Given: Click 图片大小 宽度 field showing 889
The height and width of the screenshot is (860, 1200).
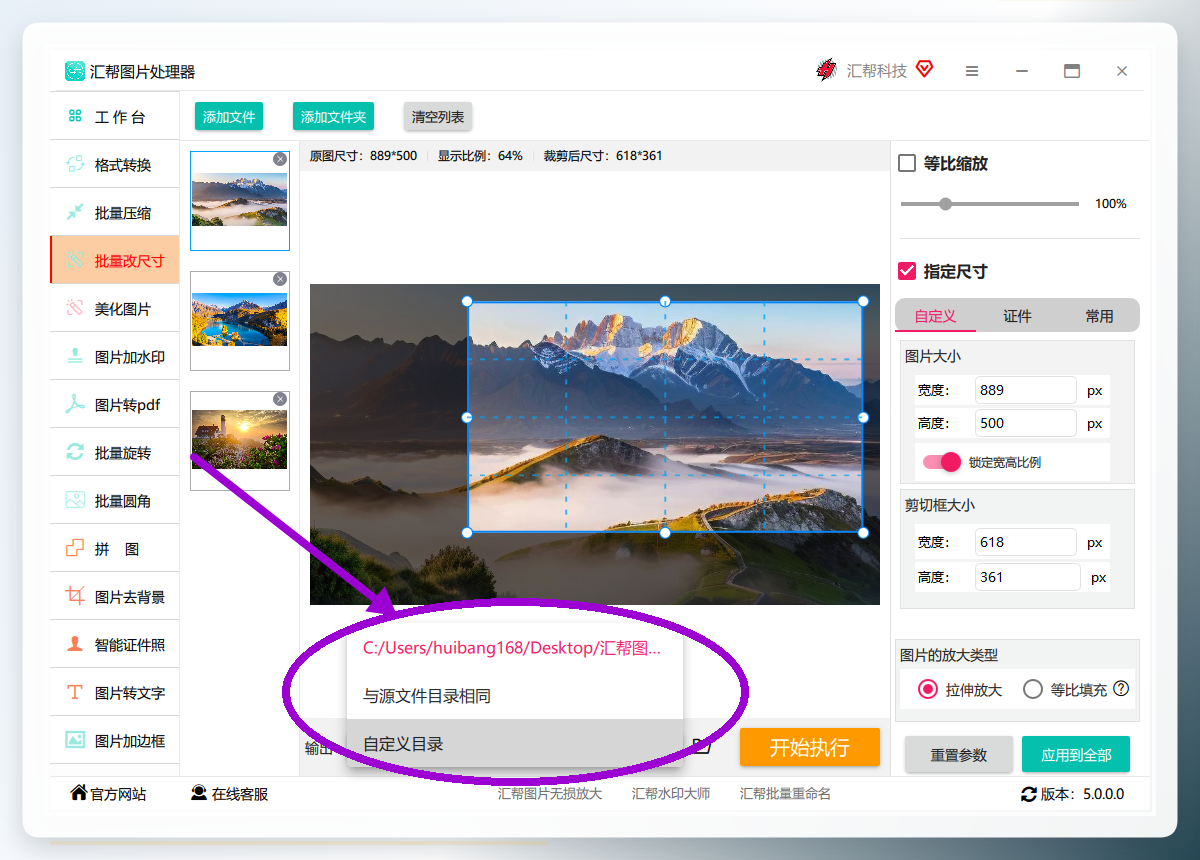Looking at the screenshot, I should (x=1026, y=390).
